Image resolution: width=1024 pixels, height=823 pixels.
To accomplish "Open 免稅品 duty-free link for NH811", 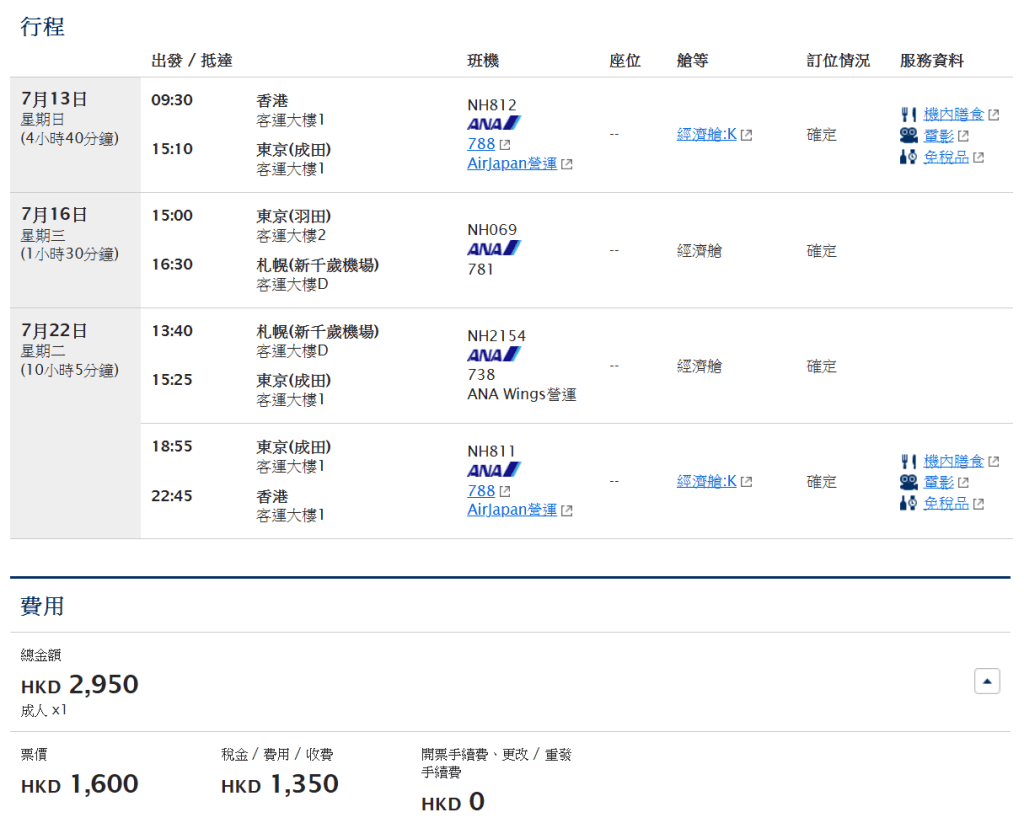I will pos(945,503).
